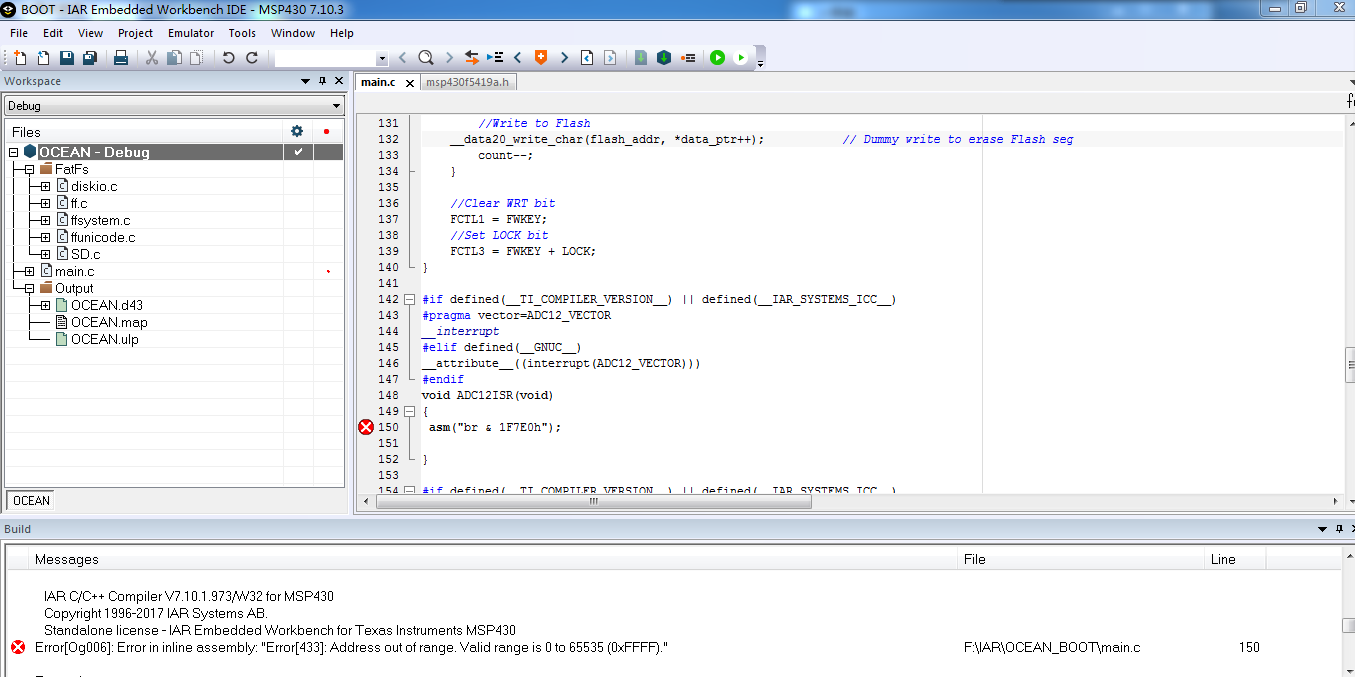Screen dimensions: 1355x677
Task: Select the OCEAN workspace tab
Action: [x=31, y=501]
